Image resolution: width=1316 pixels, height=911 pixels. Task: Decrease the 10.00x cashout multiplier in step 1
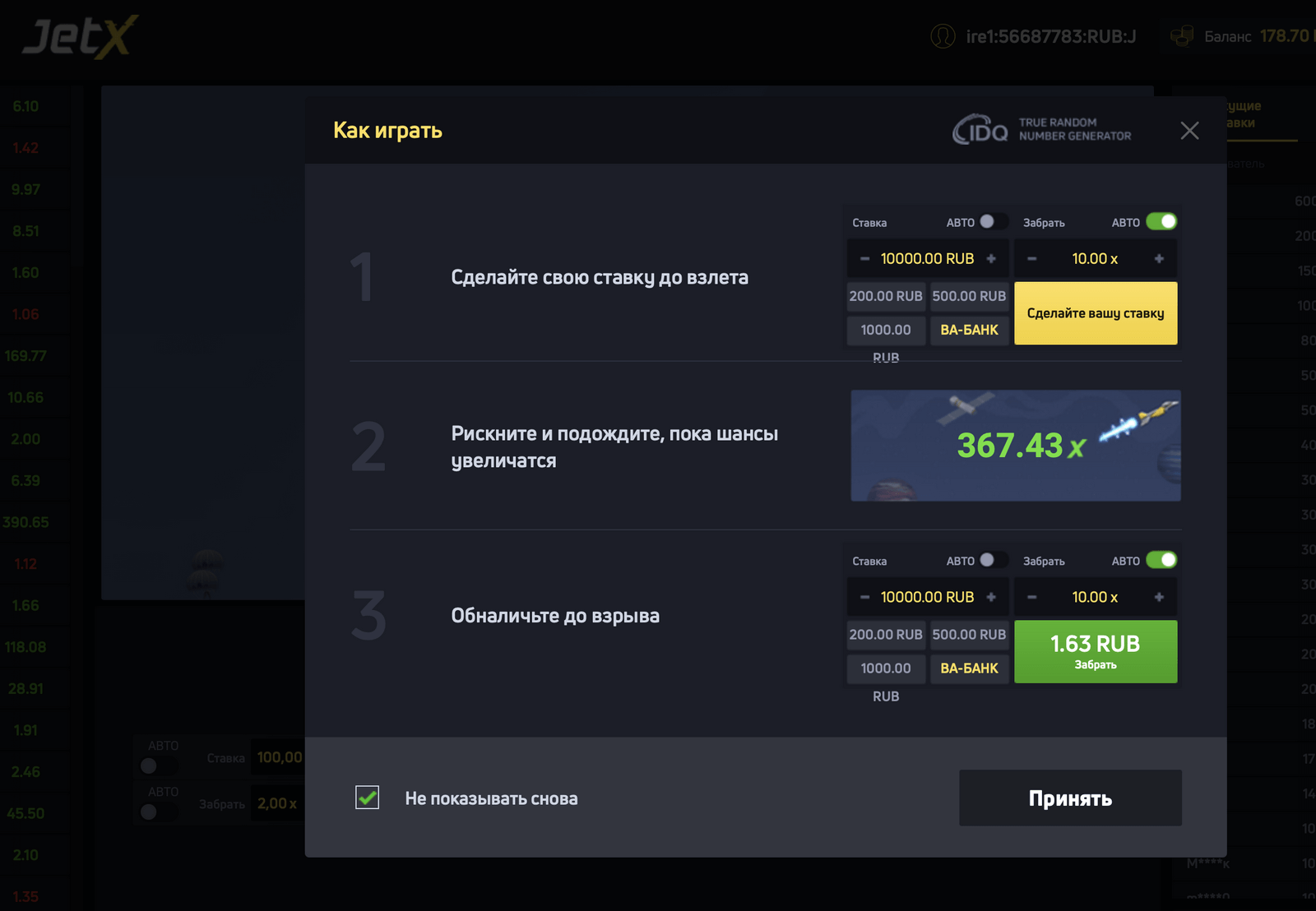tap(1032, 259)
